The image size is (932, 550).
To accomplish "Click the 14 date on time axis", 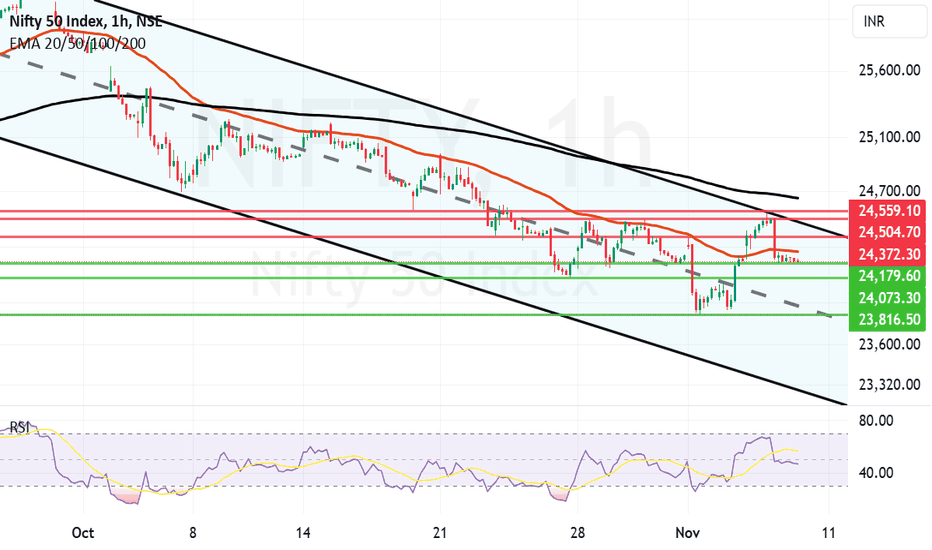I will 303,532.
